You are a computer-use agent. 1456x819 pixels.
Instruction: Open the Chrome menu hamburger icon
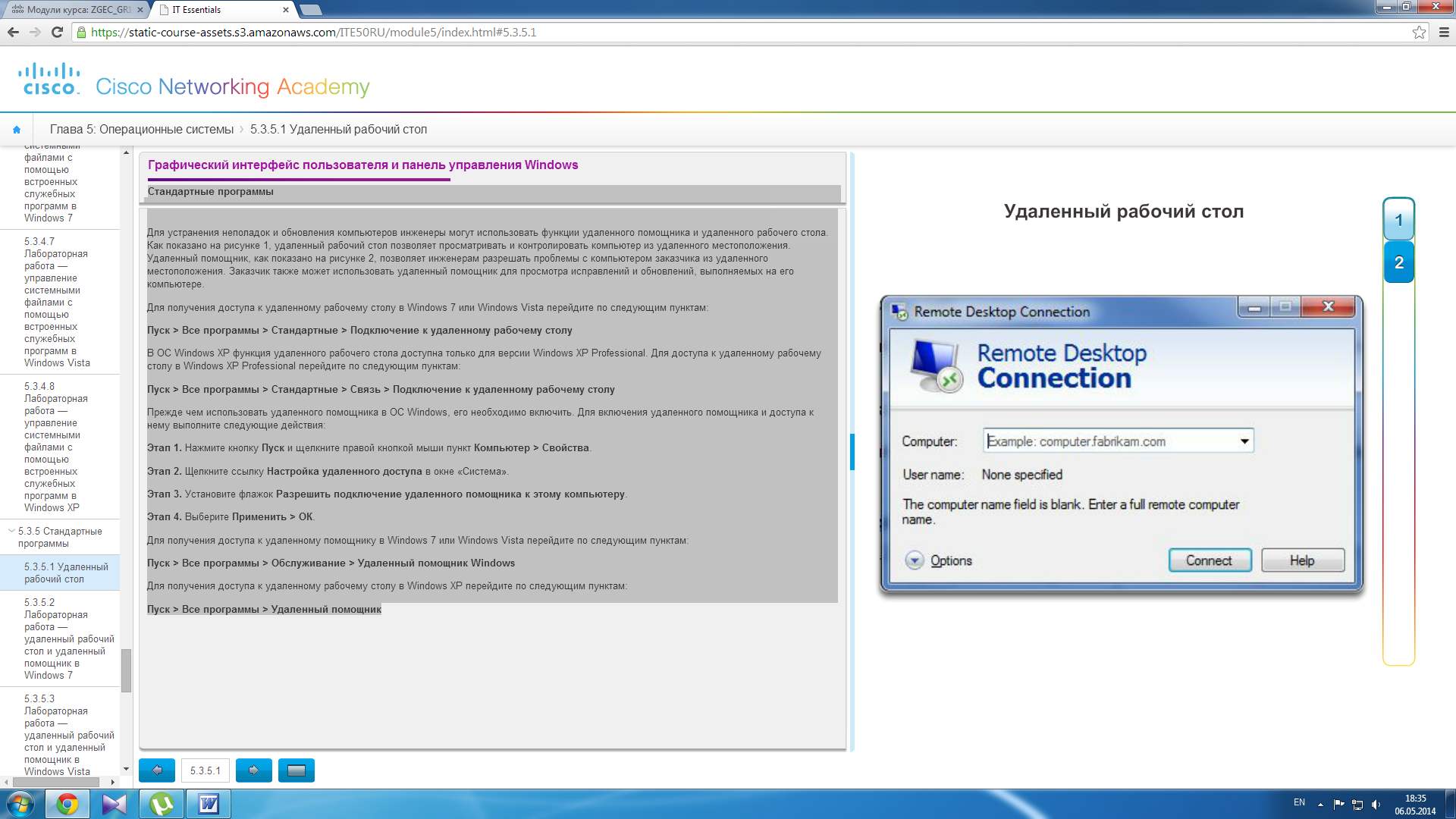1444,32
